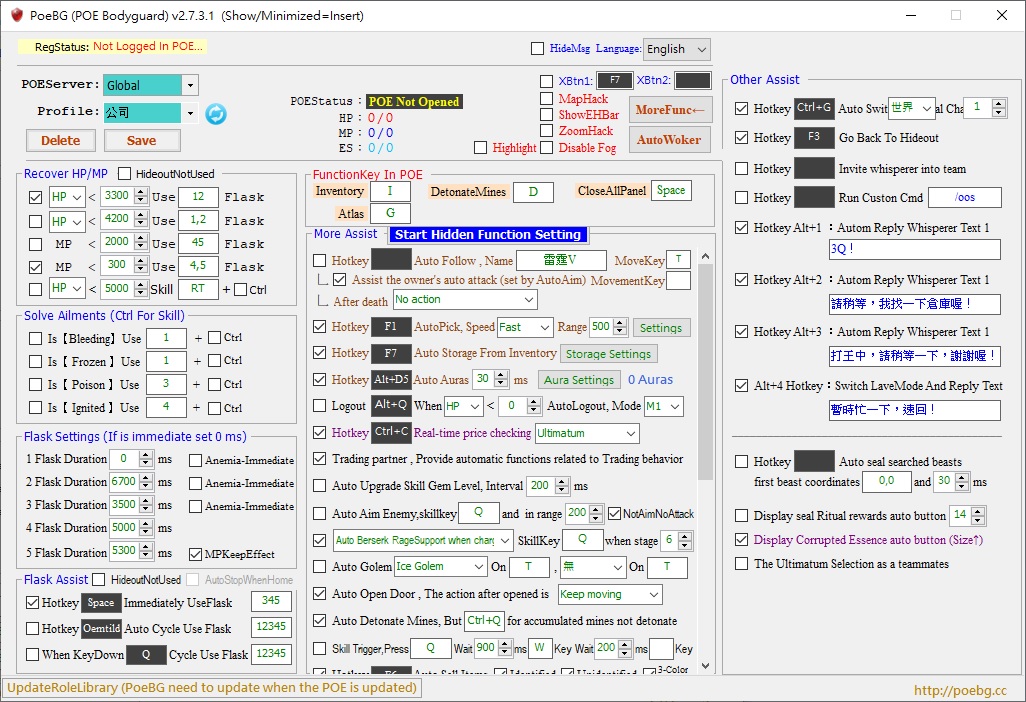Open the AutoPick Speed Fast dropdown
This screenshot has height=702, width=1026.
pyautogui.click(x=525, y=327)
